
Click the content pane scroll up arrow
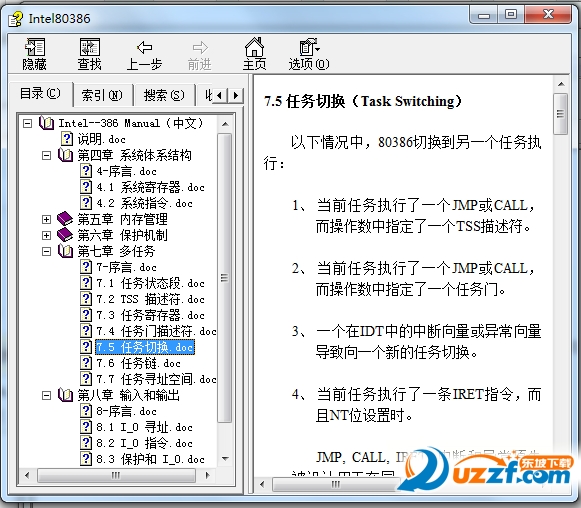click(x=561, y=84)
